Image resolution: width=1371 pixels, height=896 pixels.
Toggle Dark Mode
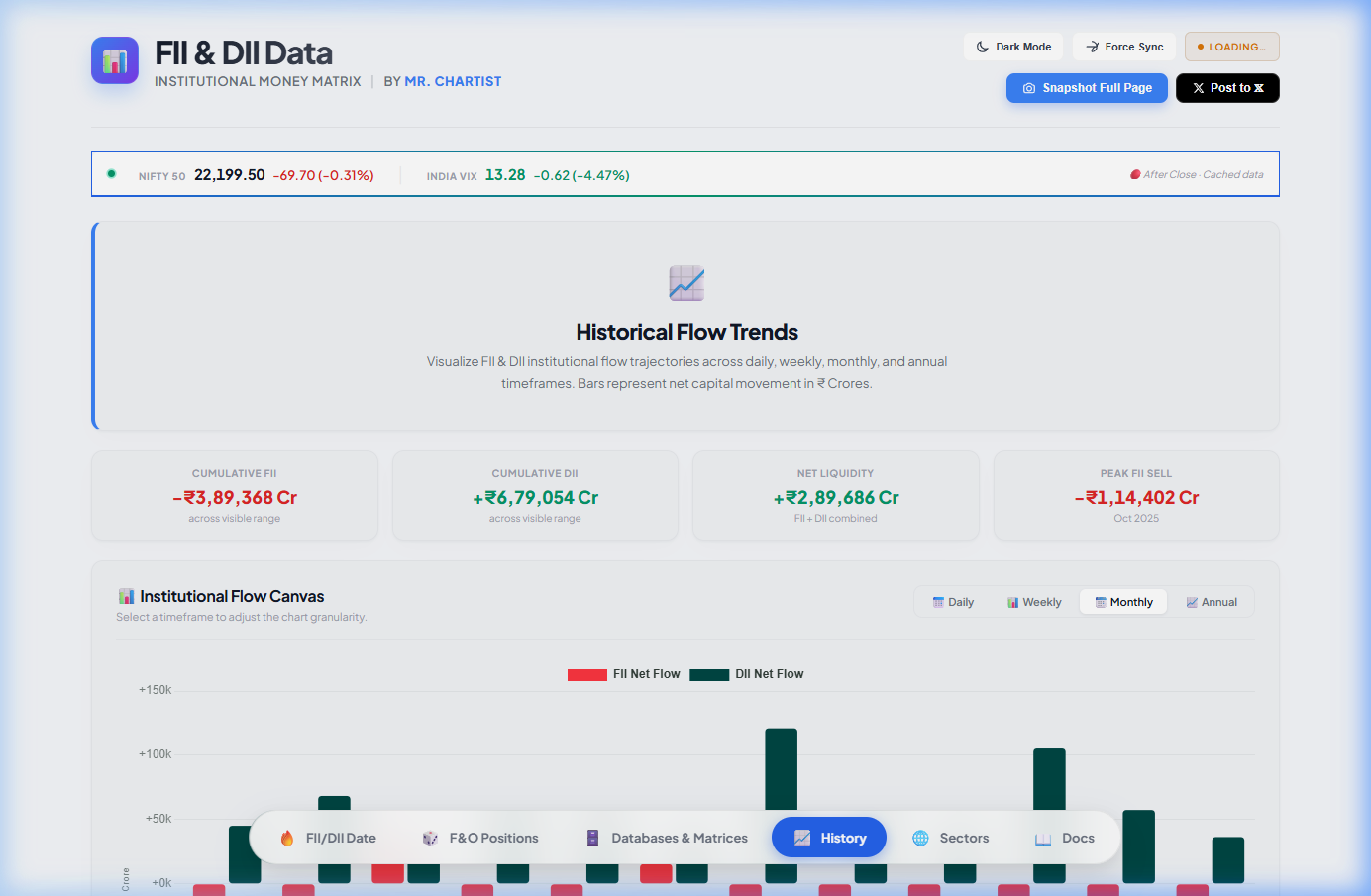coord(1012,46)
